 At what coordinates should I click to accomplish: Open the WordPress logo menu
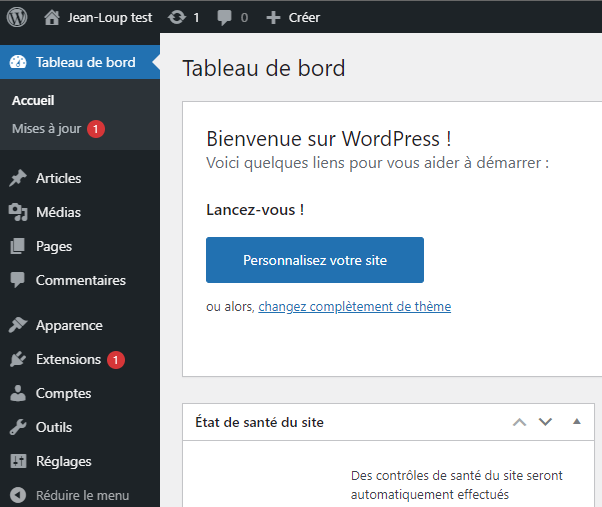click(17, 17)
